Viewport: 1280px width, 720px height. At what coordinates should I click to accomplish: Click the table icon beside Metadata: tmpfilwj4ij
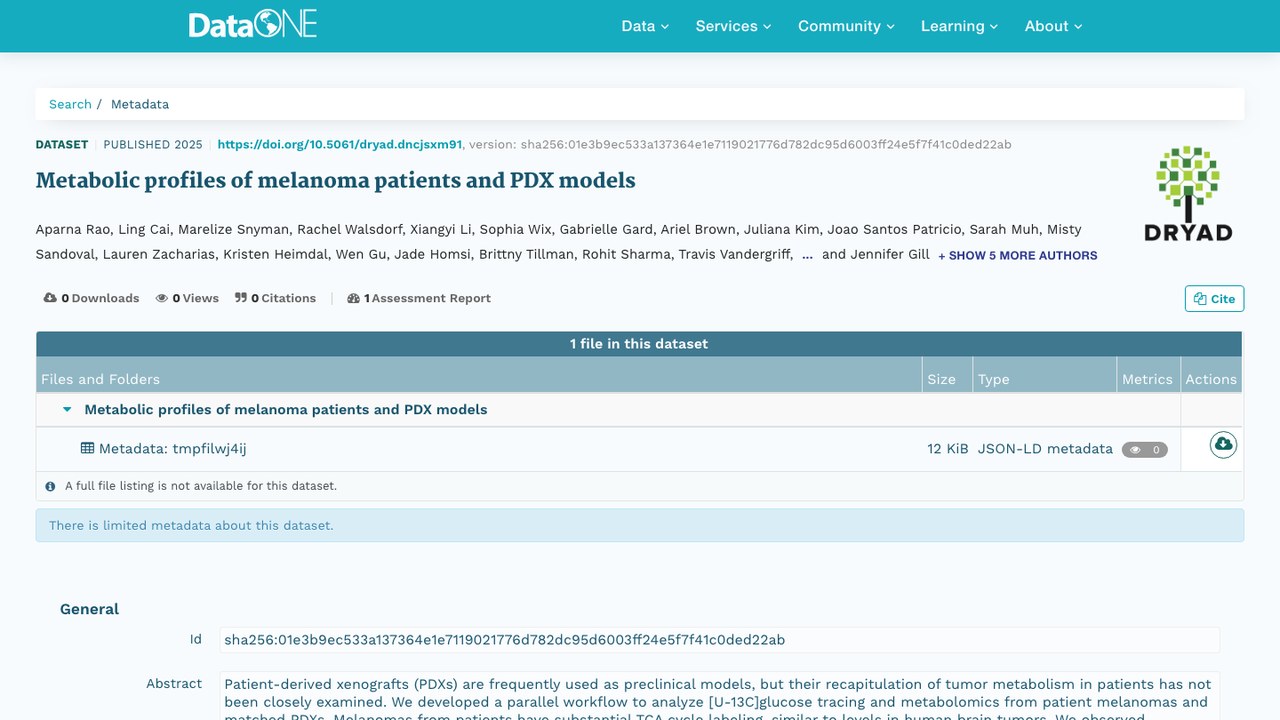click(88, 448)
